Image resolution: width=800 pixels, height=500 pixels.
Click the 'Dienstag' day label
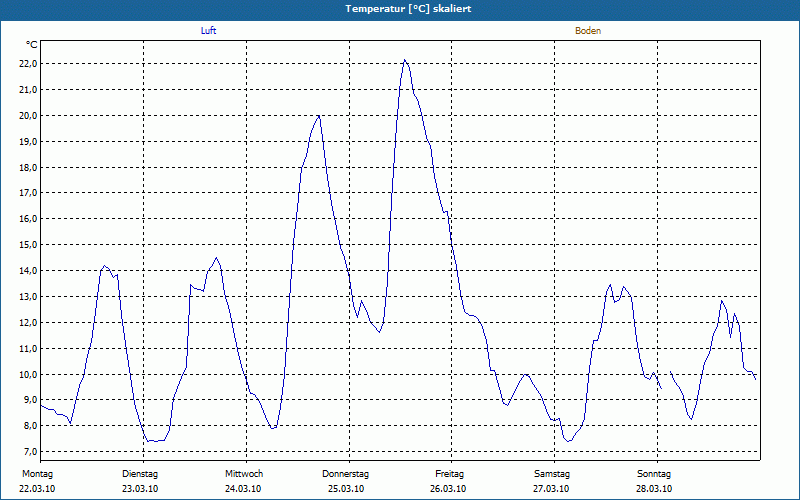[140, 474]
